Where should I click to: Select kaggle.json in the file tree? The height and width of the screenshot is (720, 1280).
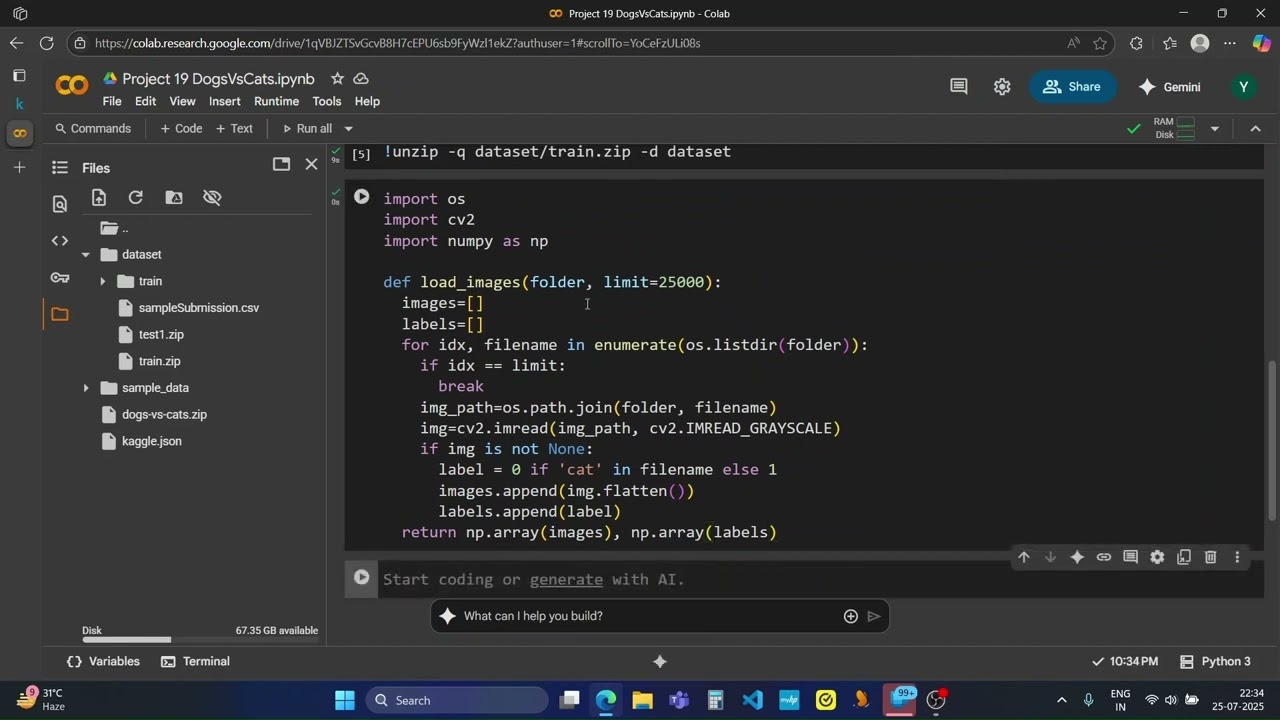[x=151, y=441]
